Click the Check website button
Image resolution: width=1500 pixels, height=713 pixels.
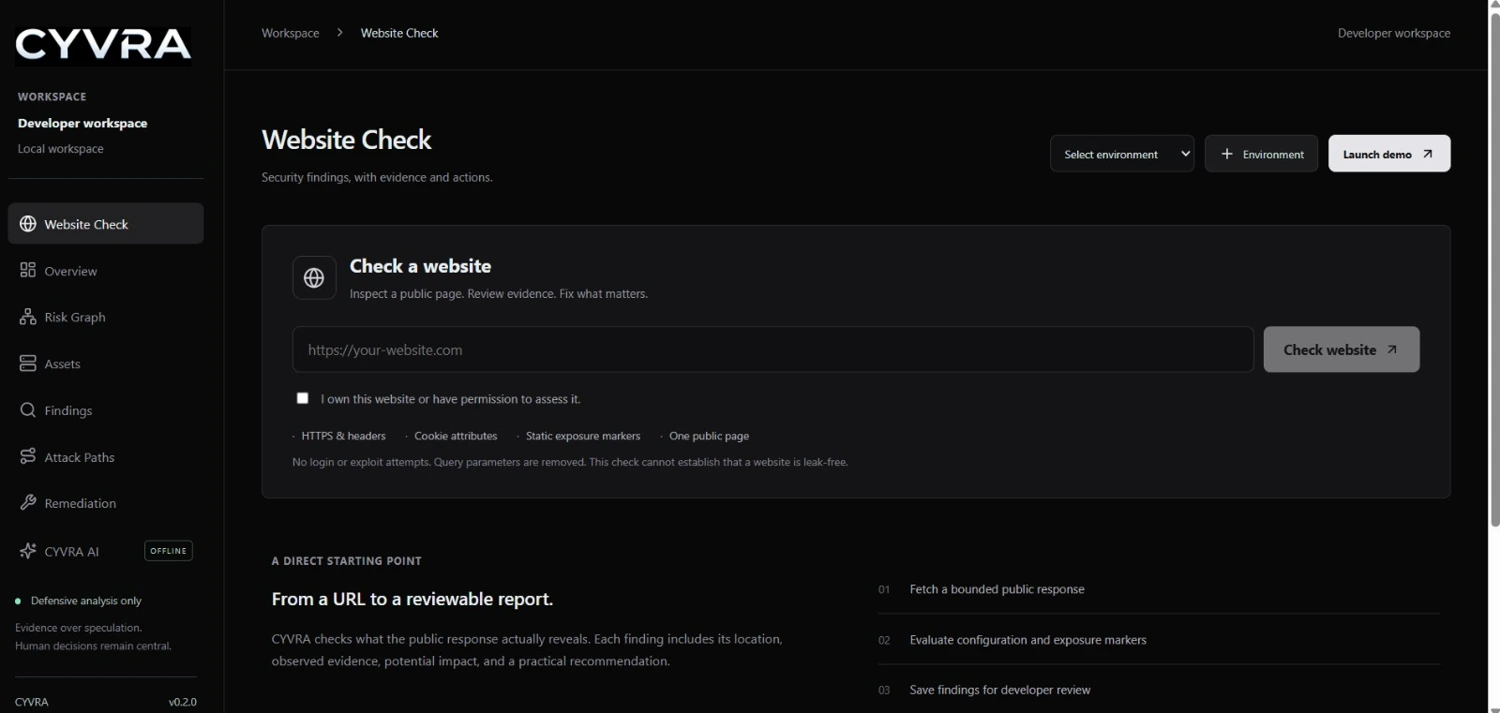tap(1341, 350)
